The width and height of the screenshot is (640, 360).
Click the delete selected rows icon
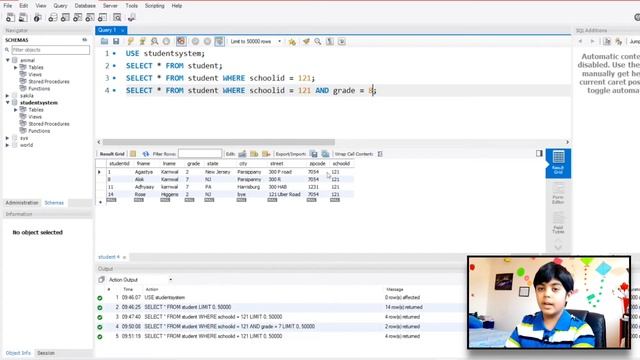click(266, 154)
